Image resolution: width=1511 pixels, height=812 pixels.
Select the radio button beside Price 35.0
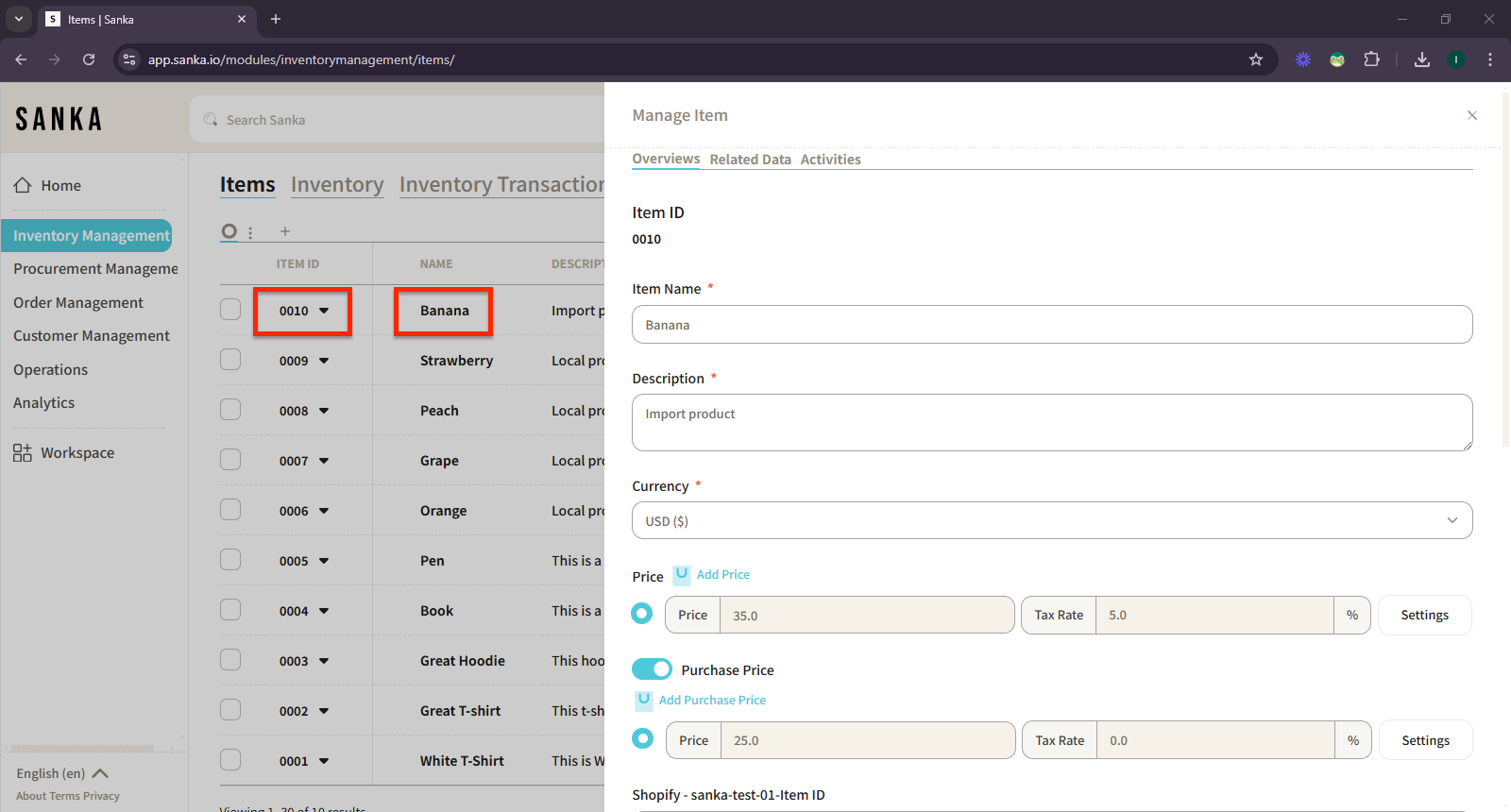click(x=642, y=614)
